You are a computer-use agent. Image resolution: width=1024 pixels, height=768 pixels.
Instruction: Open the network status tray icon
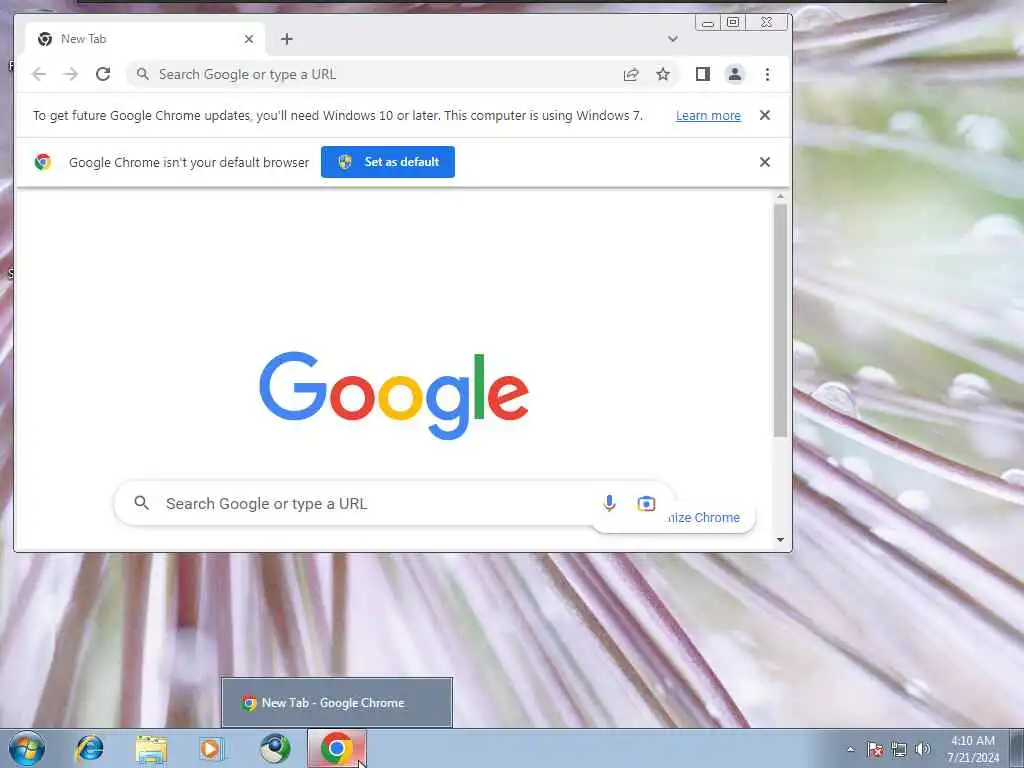pyautogui.click(x=899, y=749)
